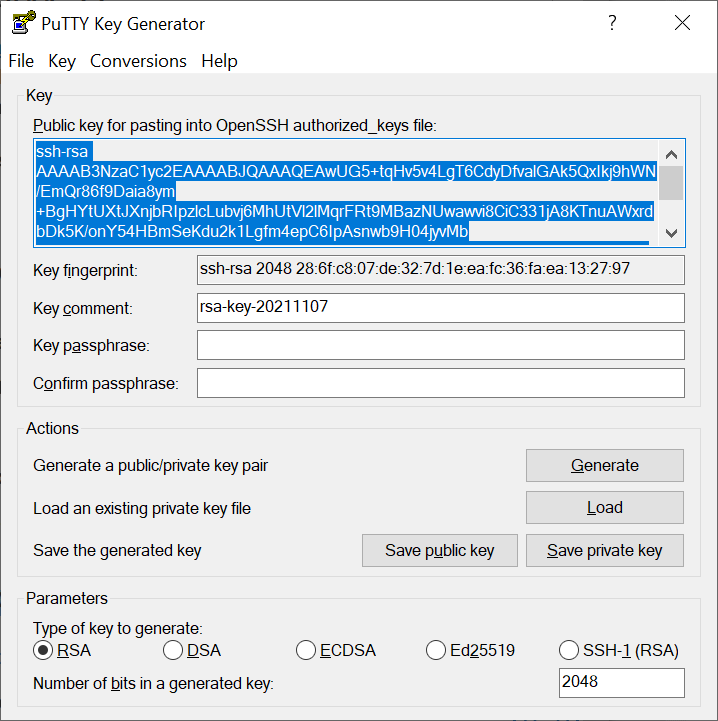718x721 pixels.
Task: Click the 'Public key for pasting' label
Action: (x=235, y=126)
